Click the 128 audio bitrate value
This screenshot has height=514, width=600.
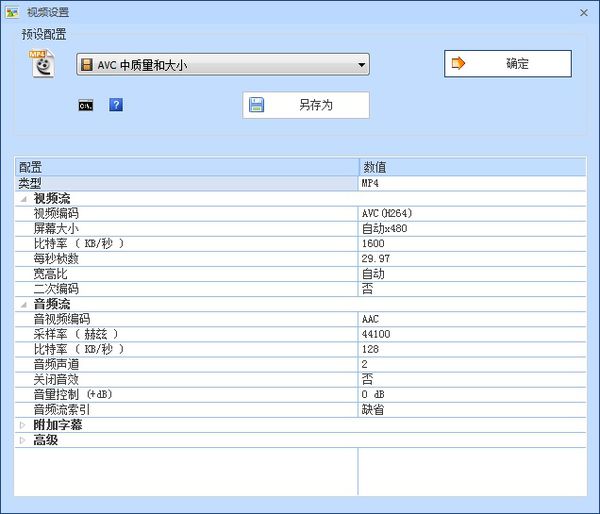(x=370, y=349)
